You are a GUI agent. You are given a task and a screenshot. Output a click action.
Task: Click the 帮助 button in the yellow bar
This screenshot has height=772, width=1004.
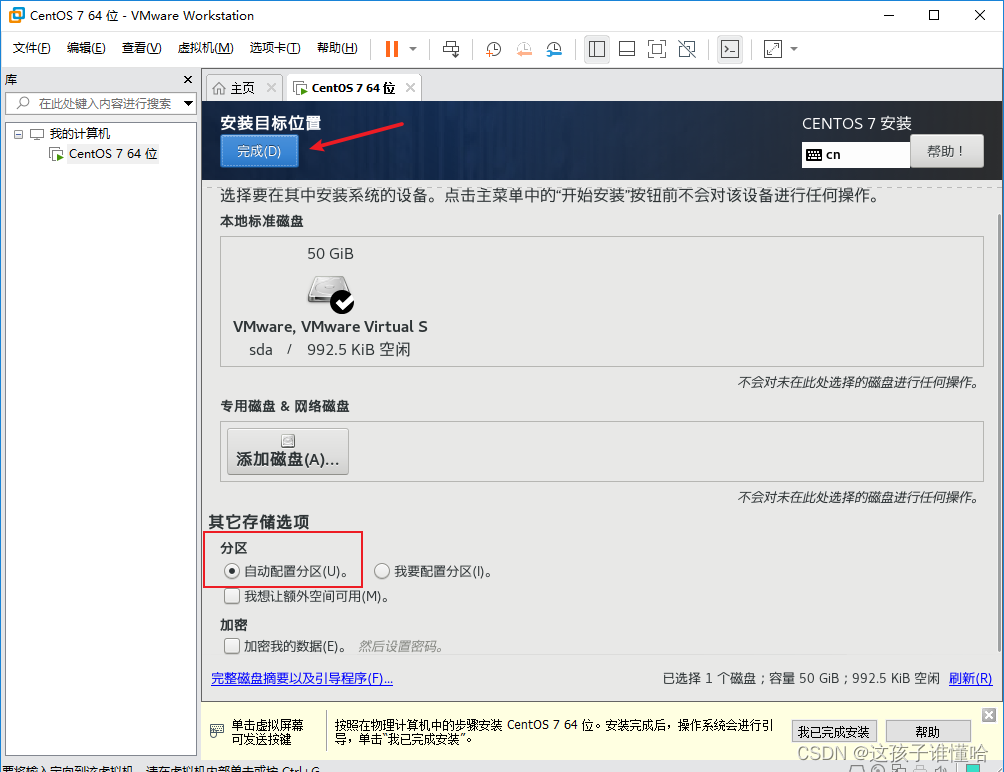pos(928,732)
